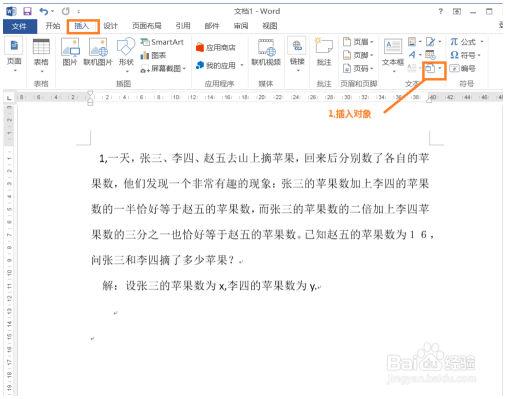Insert an equation with 公式 button
This screenshot has height=399, width=506.
click(x=466, y=42)
